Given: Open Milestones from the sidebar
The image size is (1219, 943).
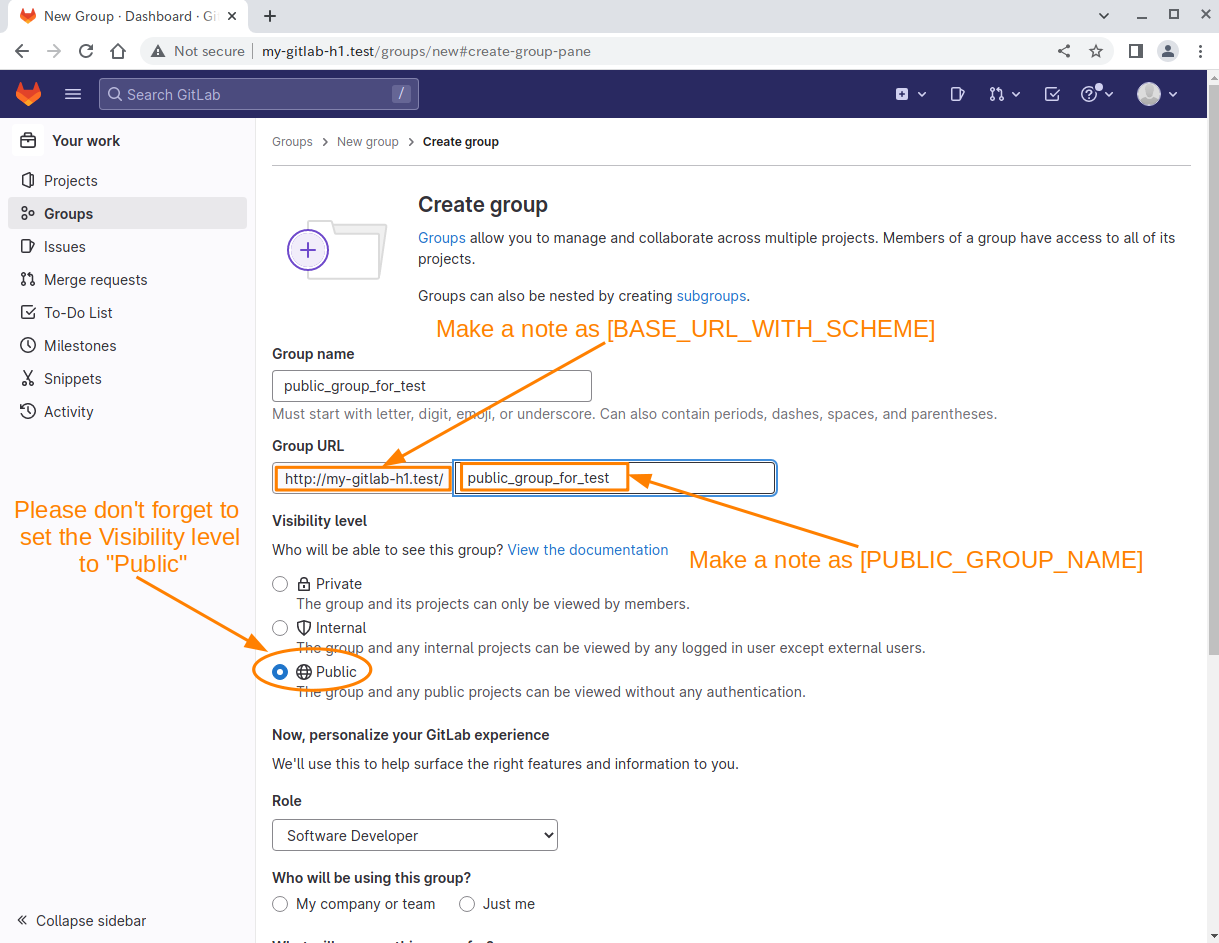Looking at the screenshot, I should tap(80, 346).
